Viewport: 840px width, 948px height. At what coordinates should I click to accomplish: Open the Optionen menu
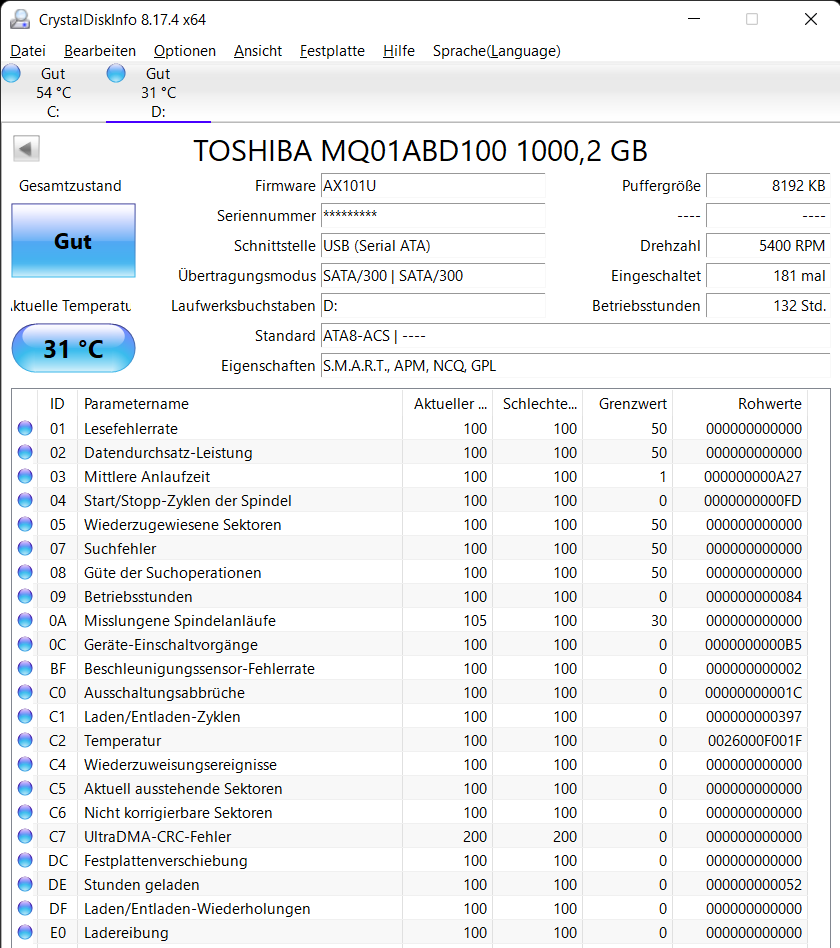[184, 51]
